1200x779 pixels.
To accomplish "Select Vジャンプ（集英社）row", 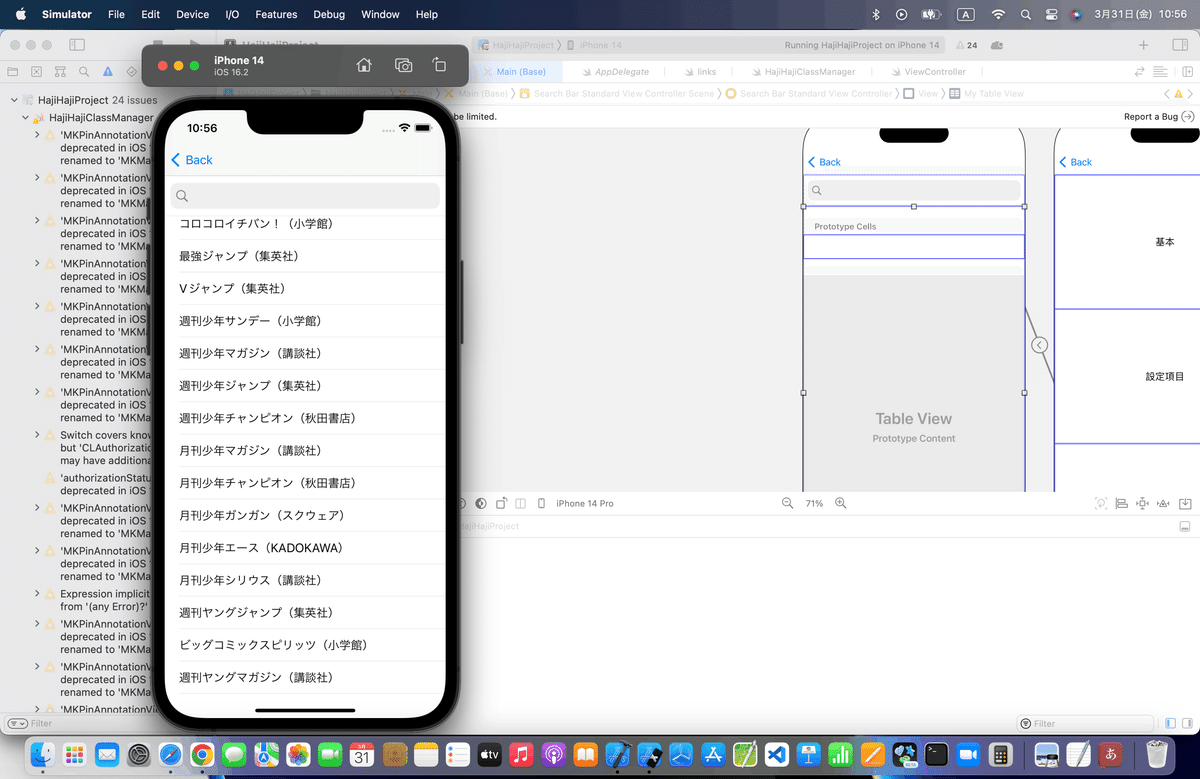I will tap(305, 288).
